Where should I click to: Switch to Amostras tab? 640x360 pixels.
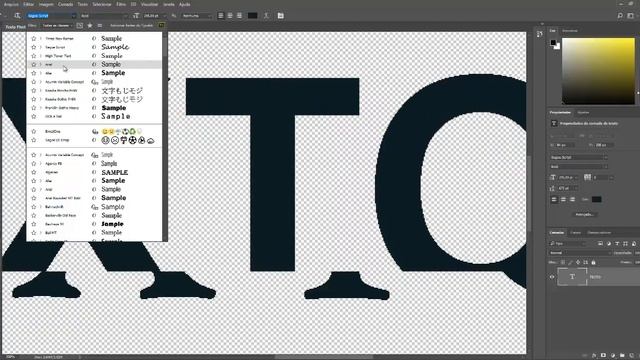570,31
